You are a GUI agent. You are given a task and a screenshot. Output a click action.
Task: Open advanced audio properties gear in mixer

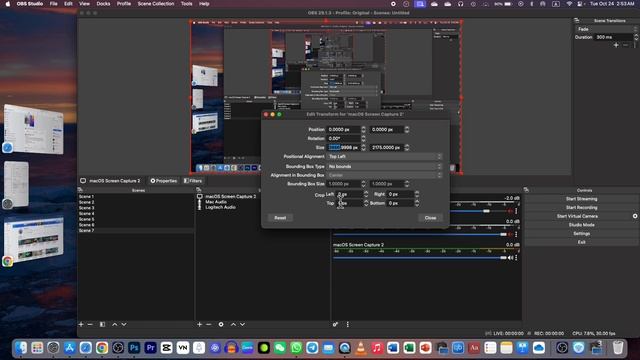coord(335,324)
